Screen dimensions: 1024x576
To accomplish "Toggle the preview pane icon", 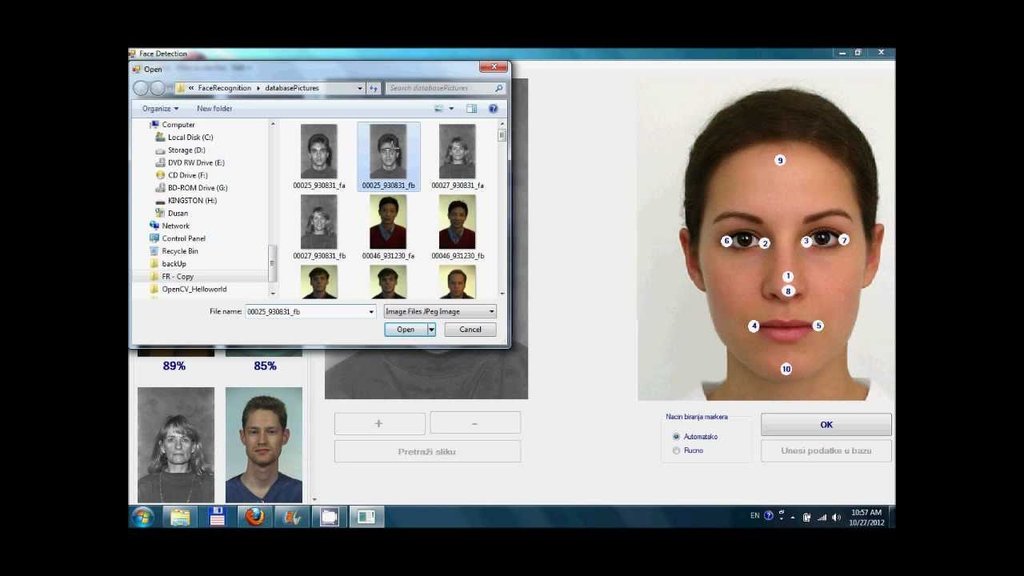I will [x=472, y=108].
